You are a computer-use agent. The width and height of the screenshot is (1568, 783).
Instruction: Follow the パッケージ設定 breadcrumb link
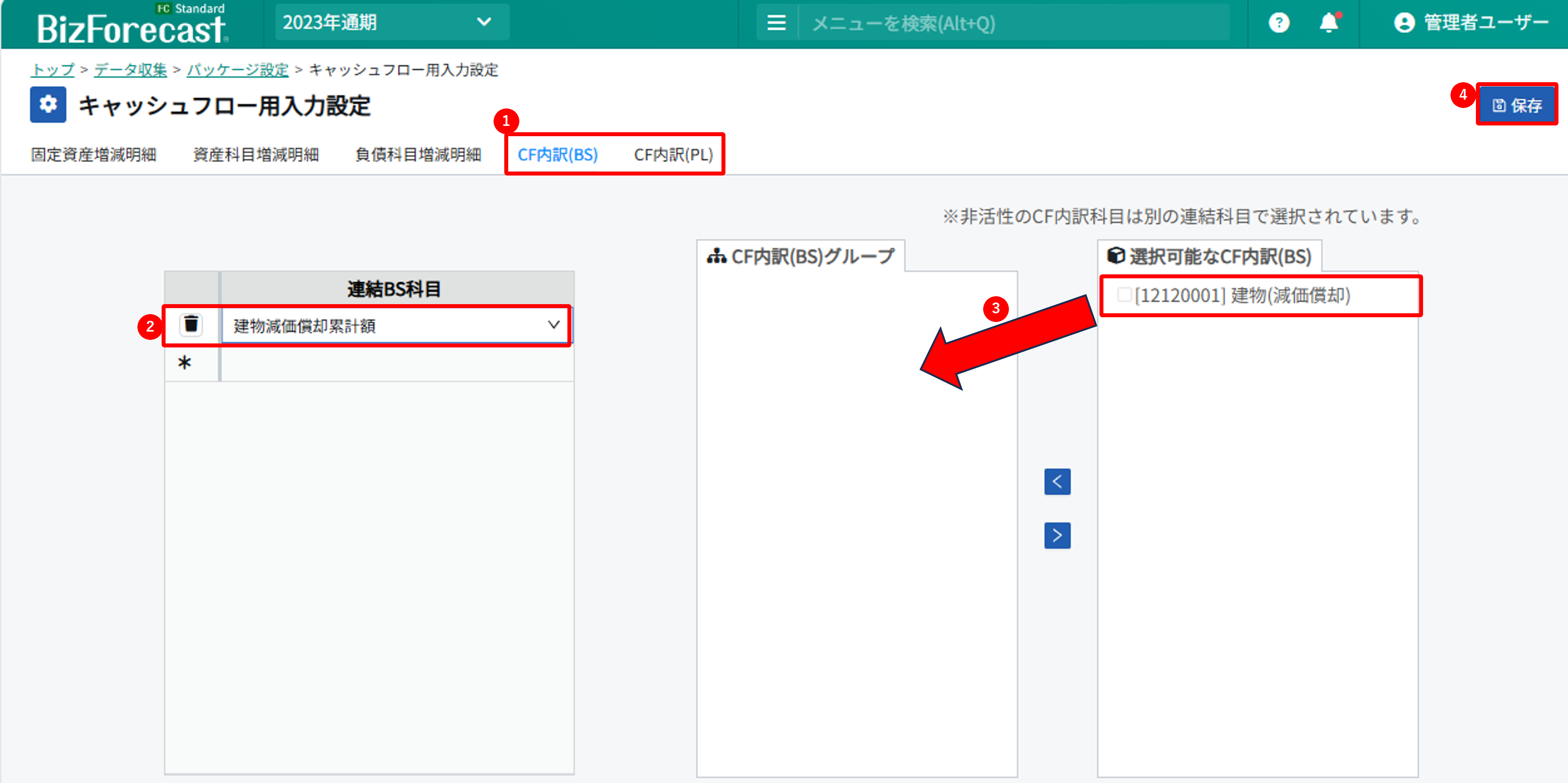point(237,70)
